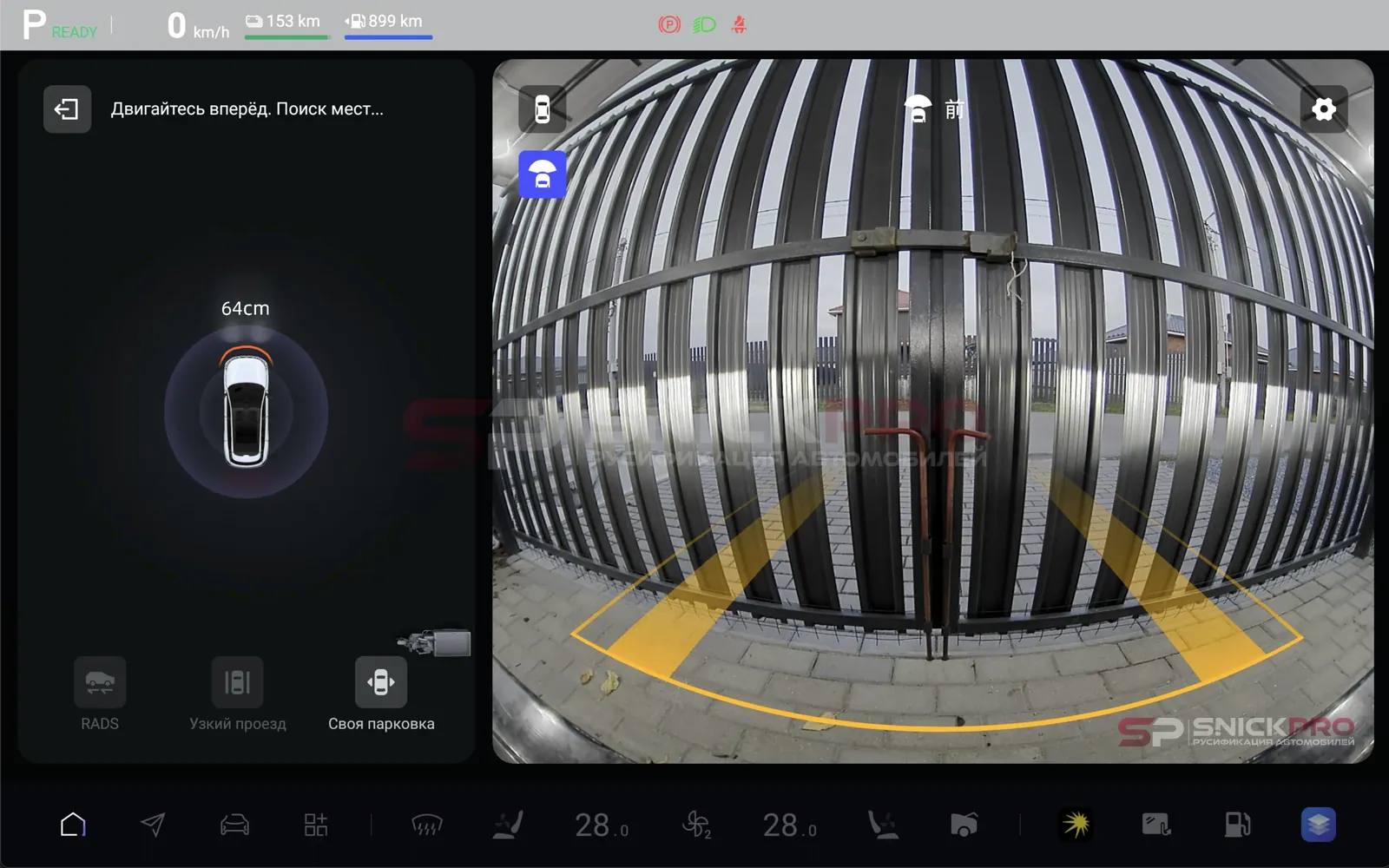Toggle windshield defrost in the dock
Screen dimensions: 1389x868
click(426, 825)
